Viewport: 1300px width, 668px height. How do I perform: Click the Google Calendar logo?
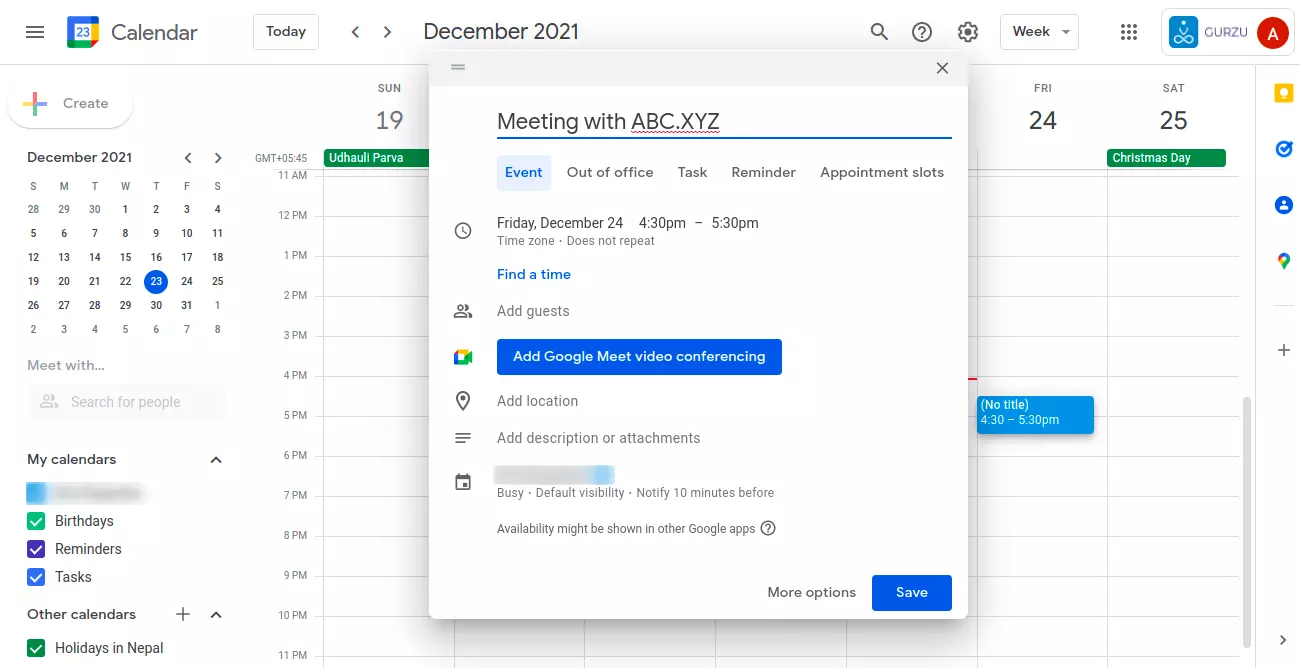coord(83,32)
